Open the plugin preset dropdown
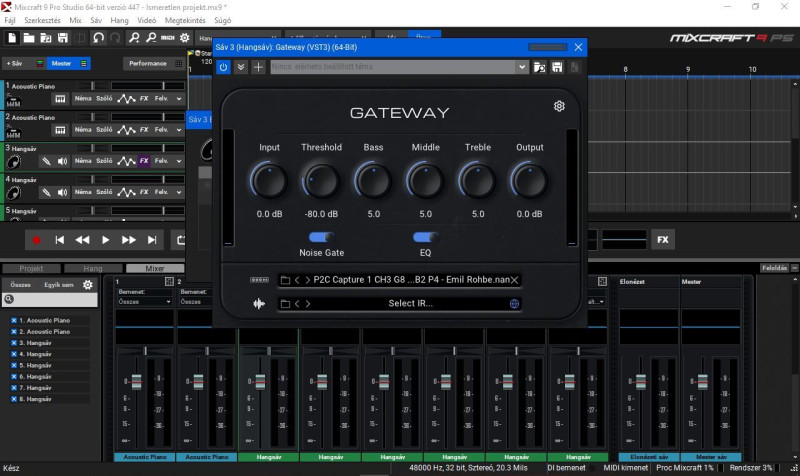Image resolution: width=800 pixels, height=476 pixels. click(521, 67)
